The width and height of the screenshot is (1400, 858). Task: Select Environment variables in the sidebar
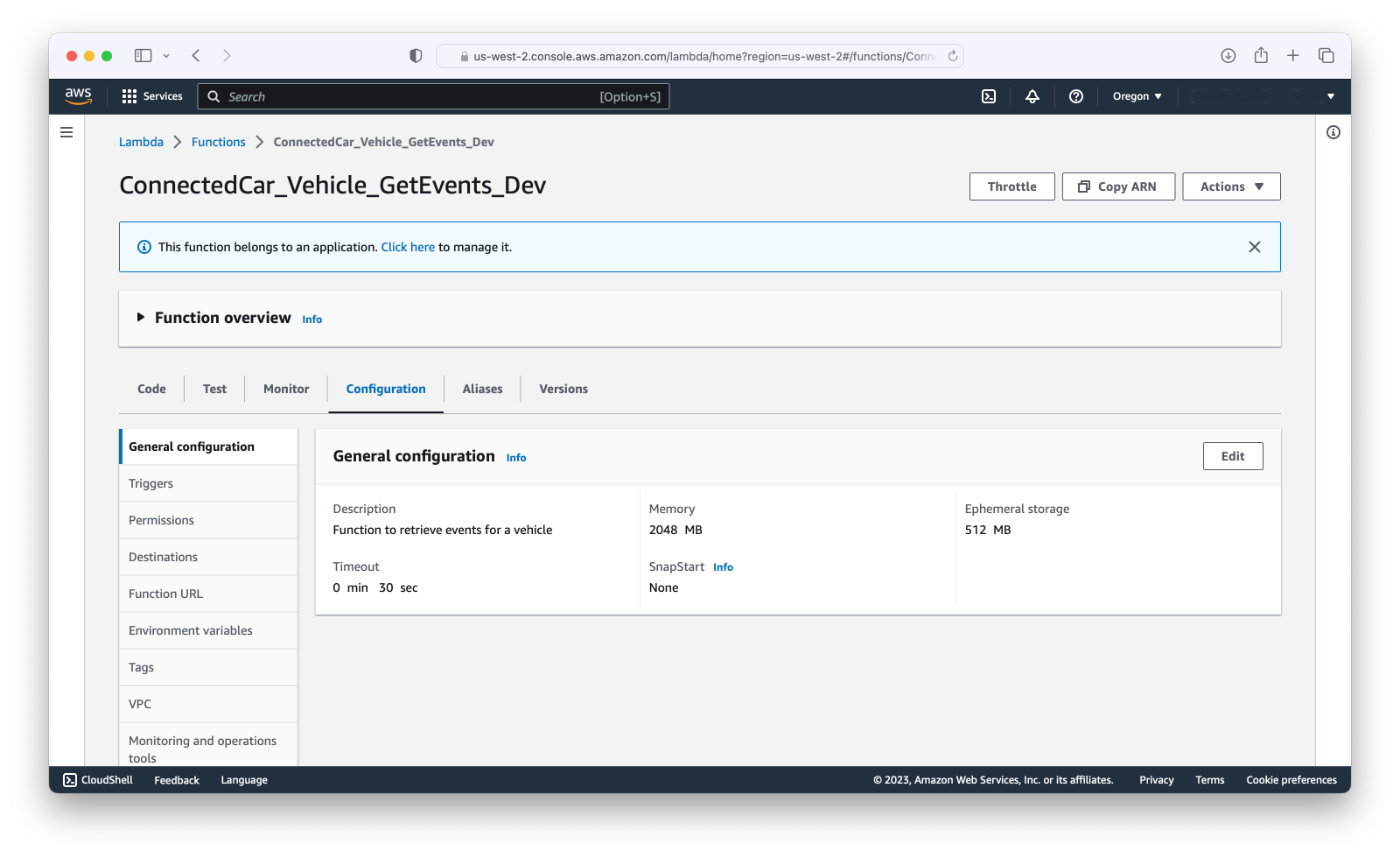(191, 630)
